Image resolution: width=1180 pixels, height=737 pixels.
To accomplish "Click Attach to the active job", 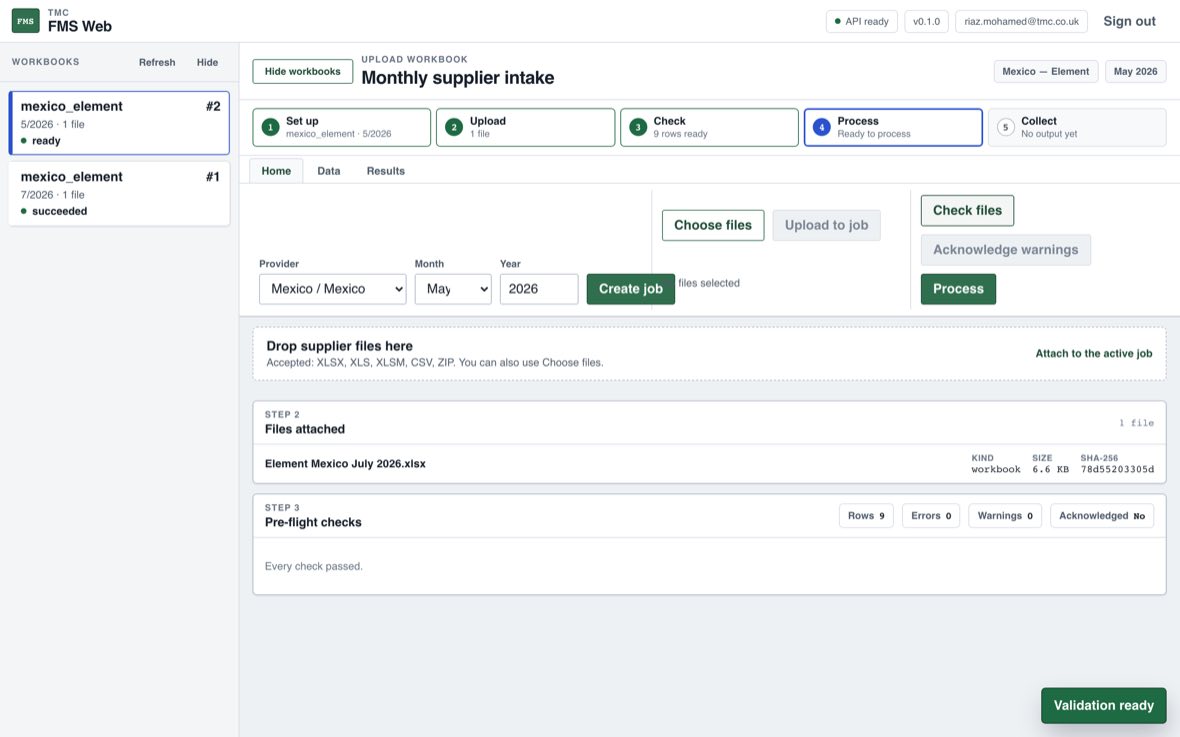I will click(x=1093, y=353).
